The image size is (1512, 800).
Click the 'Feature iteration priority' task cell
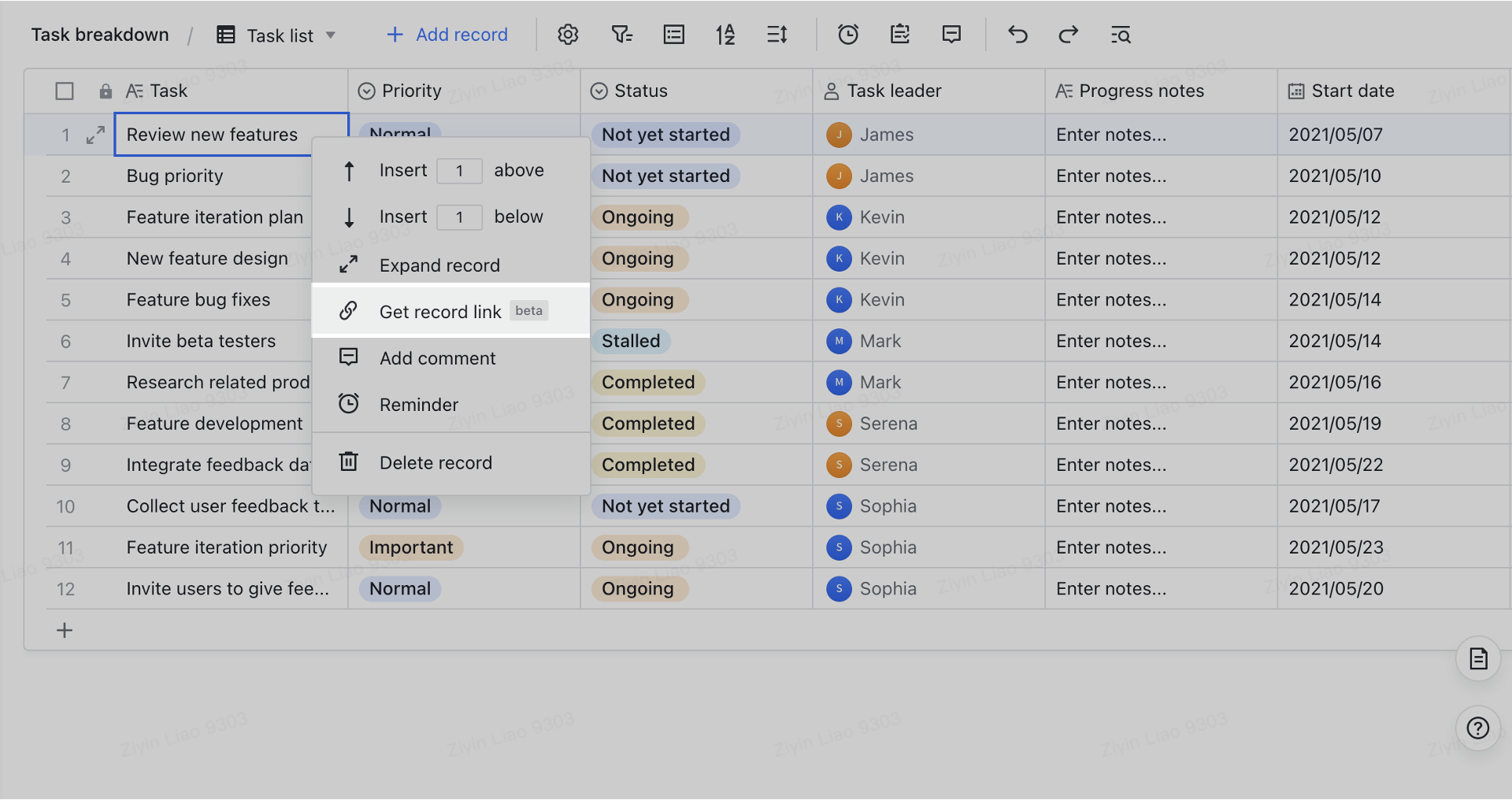(x=232, y=547)
